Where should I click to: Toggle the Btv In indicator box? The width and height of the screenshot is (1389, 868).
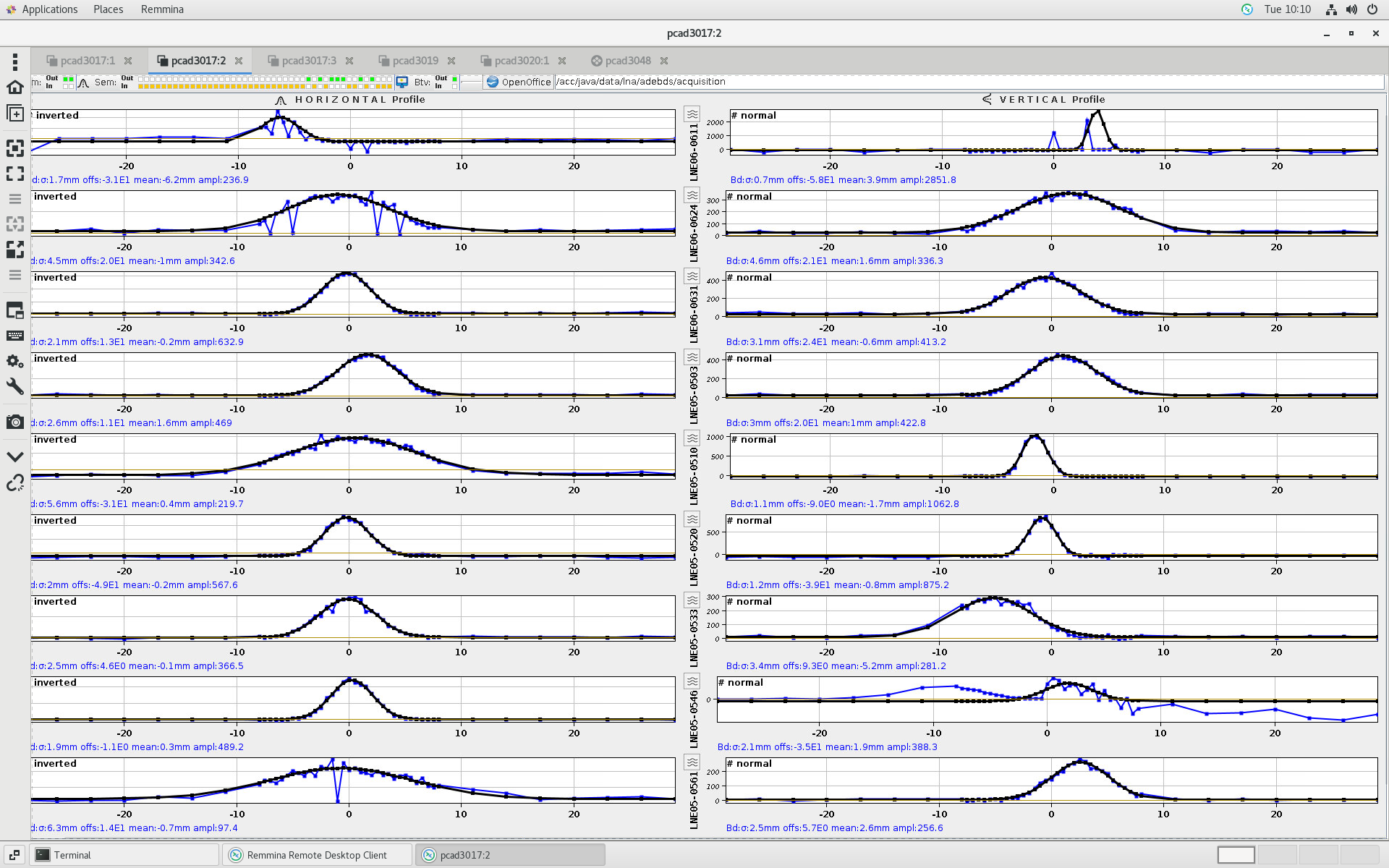(x=454, y=86)
